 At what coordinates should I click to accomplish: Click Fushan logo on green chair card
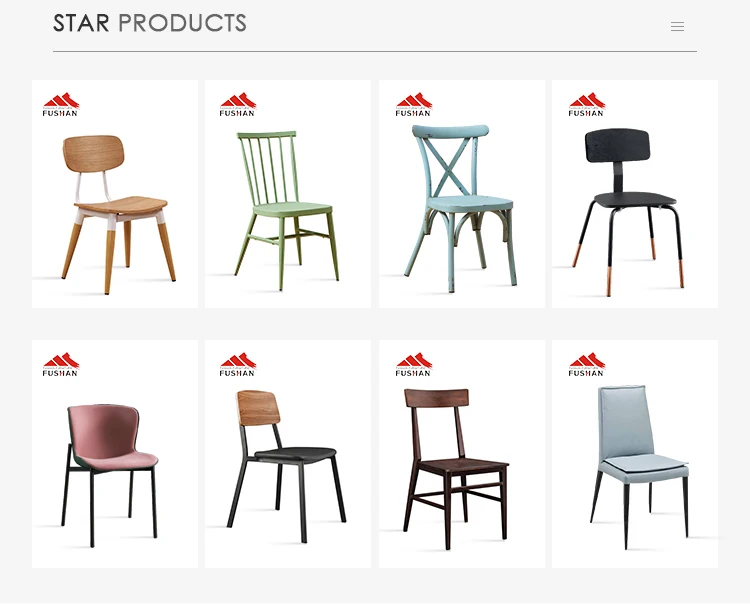click(238, 104)
